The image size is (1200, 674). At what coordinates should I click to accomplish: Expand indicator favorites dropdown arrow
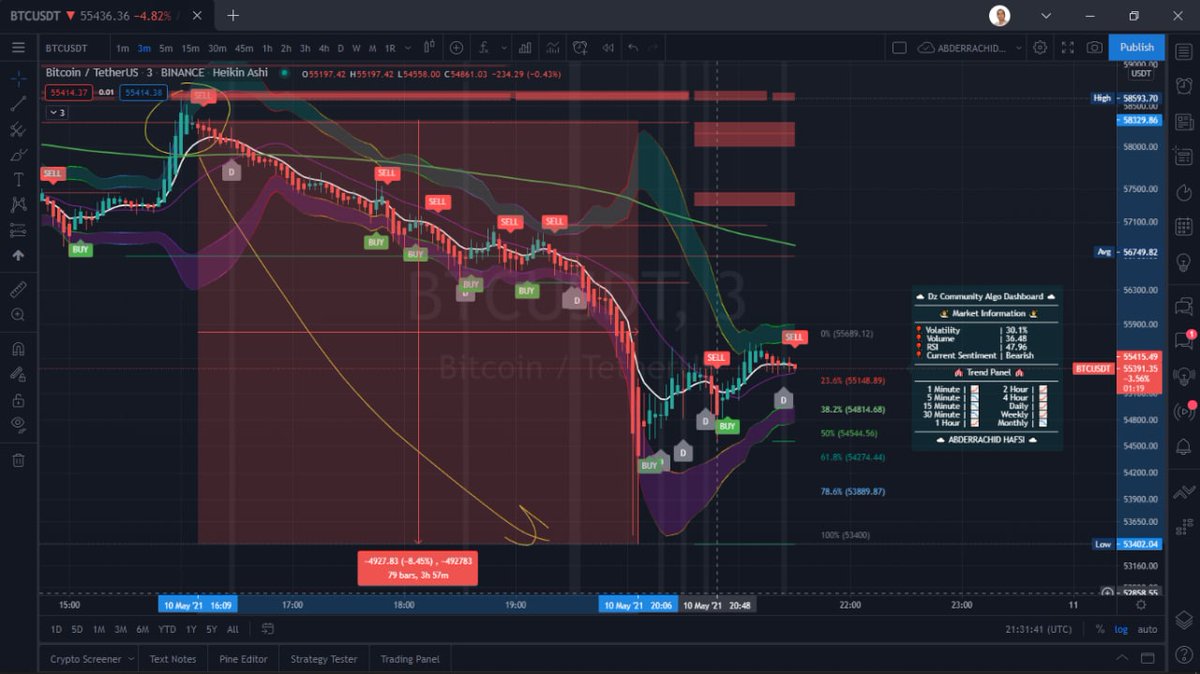pos(504,47)
